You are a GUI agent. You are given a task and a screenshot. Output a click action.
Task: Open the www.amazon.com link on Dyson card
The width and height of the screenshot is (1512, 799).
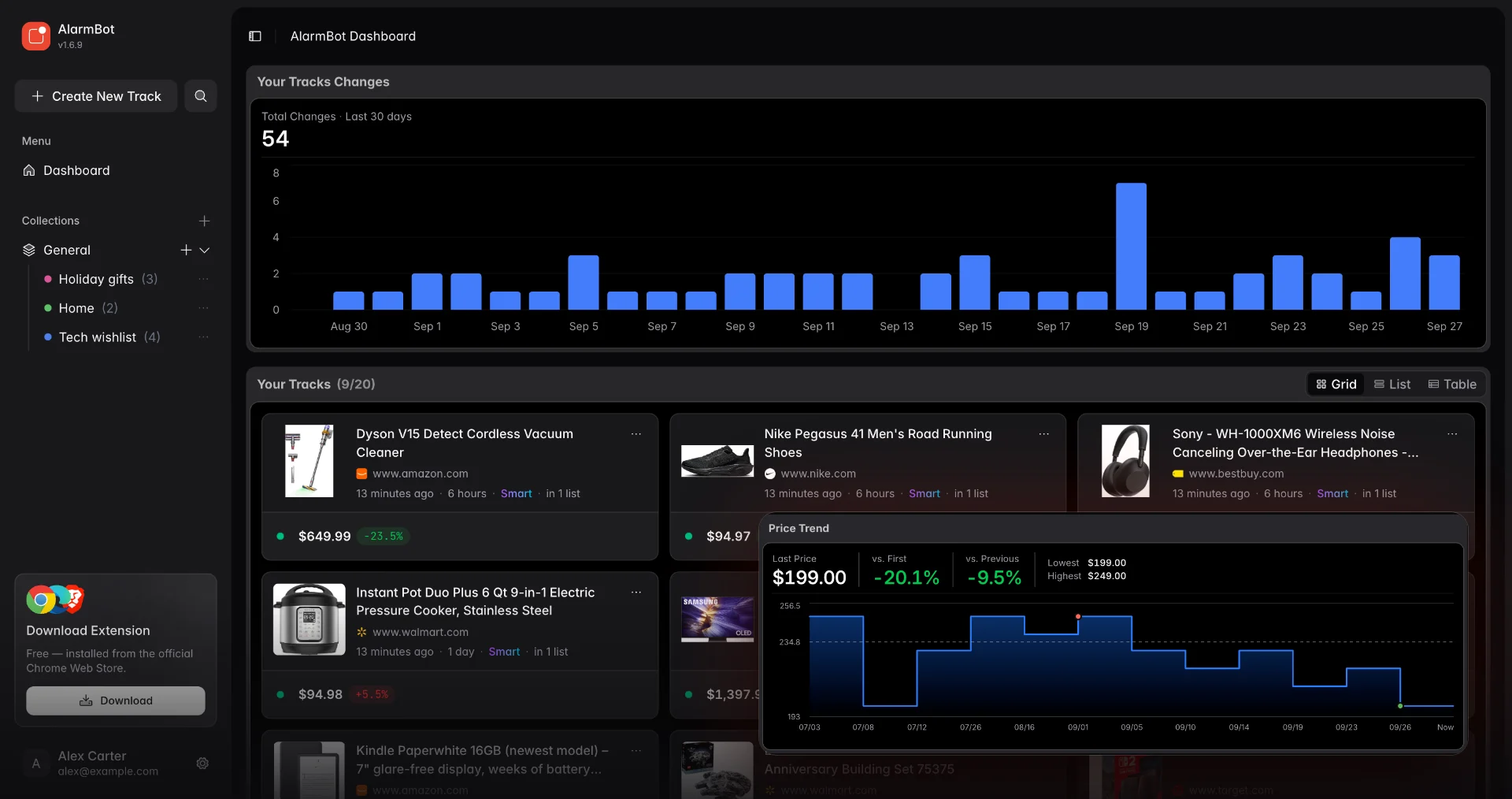tap(420, 474)
